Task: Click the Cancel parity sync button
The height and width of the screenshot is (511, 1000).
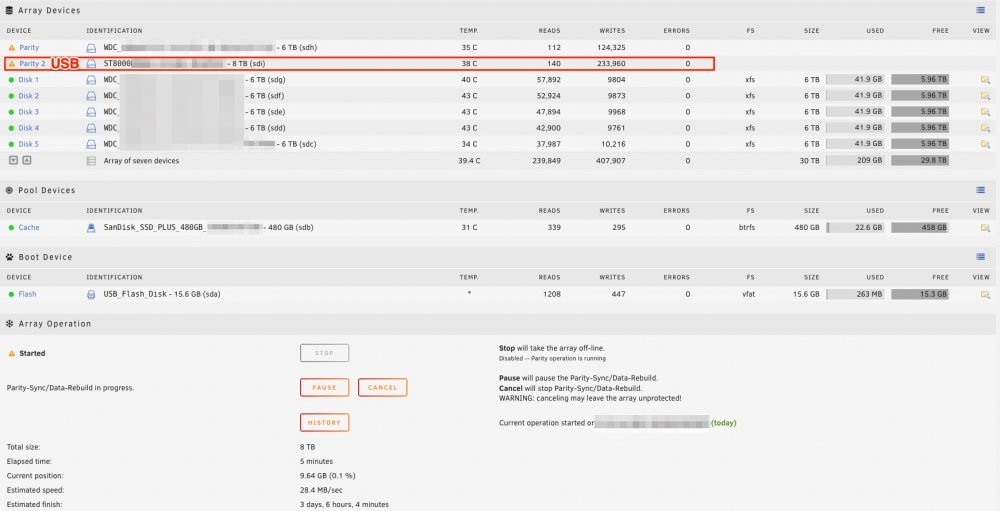Action: click(383, 387)
